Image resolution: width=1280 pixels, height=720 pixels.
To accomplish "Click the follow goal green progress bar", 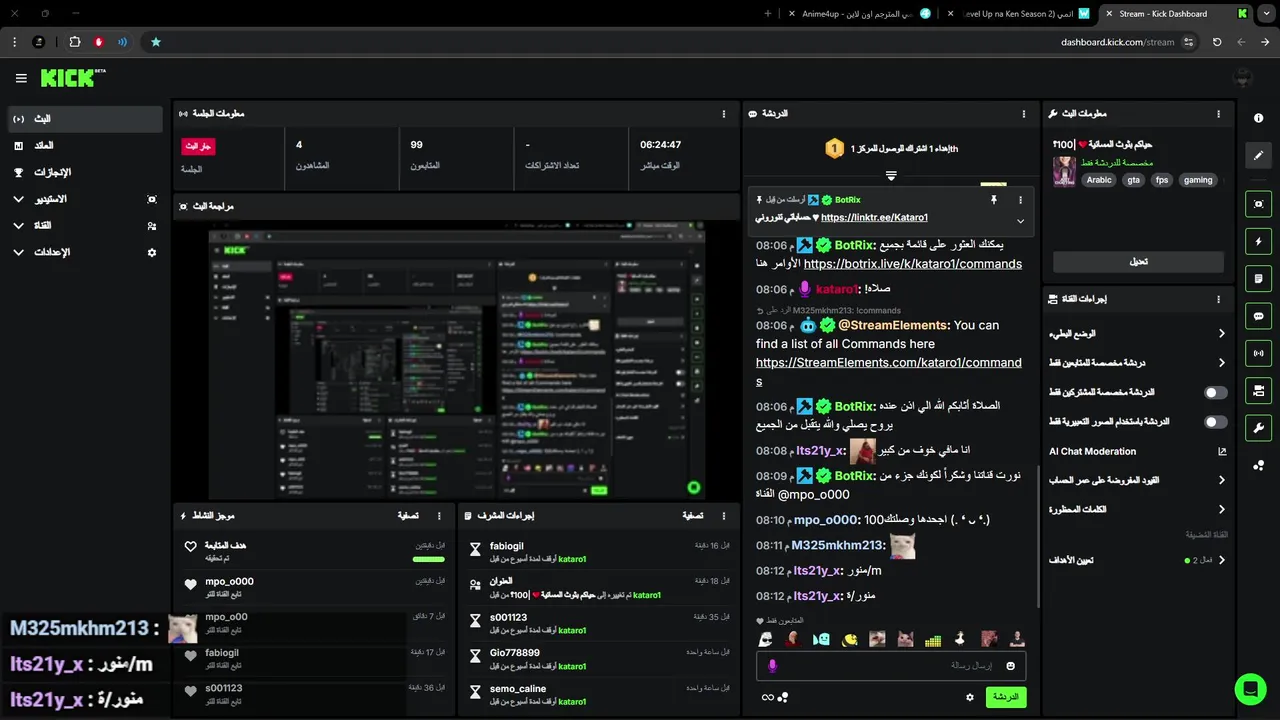I will coord(428,559).
